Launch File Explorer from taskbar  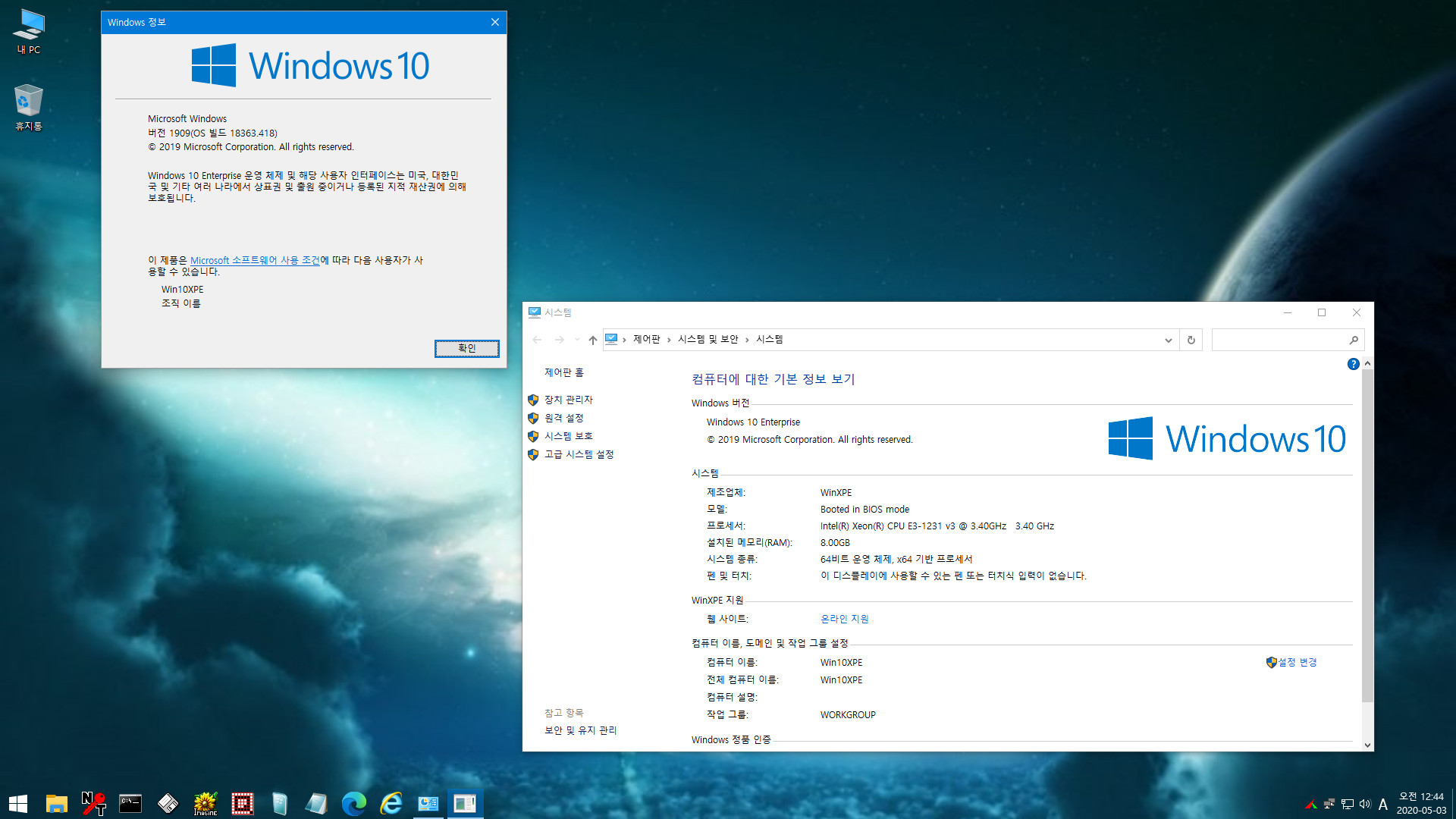[x=57, y=803]
